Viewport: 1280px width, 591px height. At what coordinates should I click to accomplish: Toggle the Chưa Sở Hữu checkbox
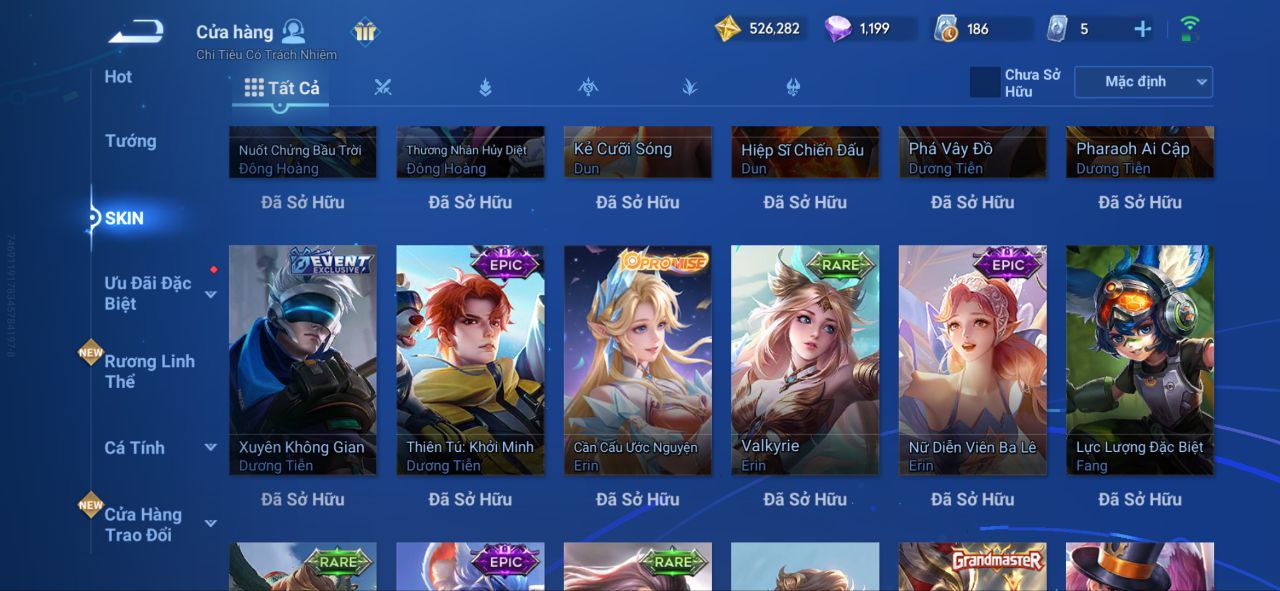[985, 82]
